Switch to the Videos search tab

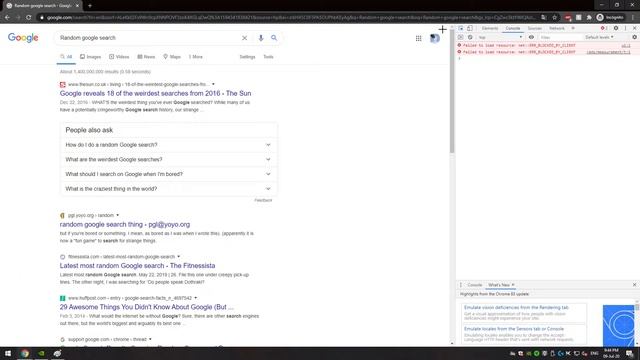coord(119,57)
